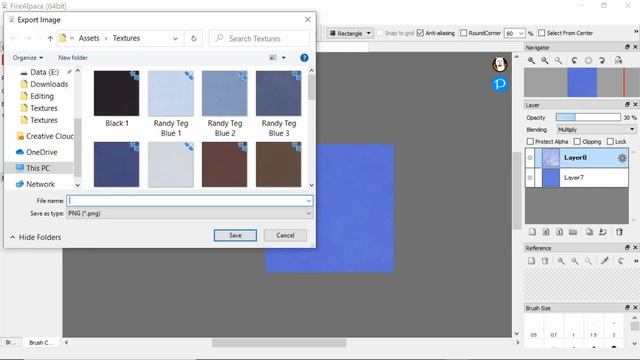This screenshot has width=640, height=360.
Task: Zoom out on Reference image
Action: 575,261
